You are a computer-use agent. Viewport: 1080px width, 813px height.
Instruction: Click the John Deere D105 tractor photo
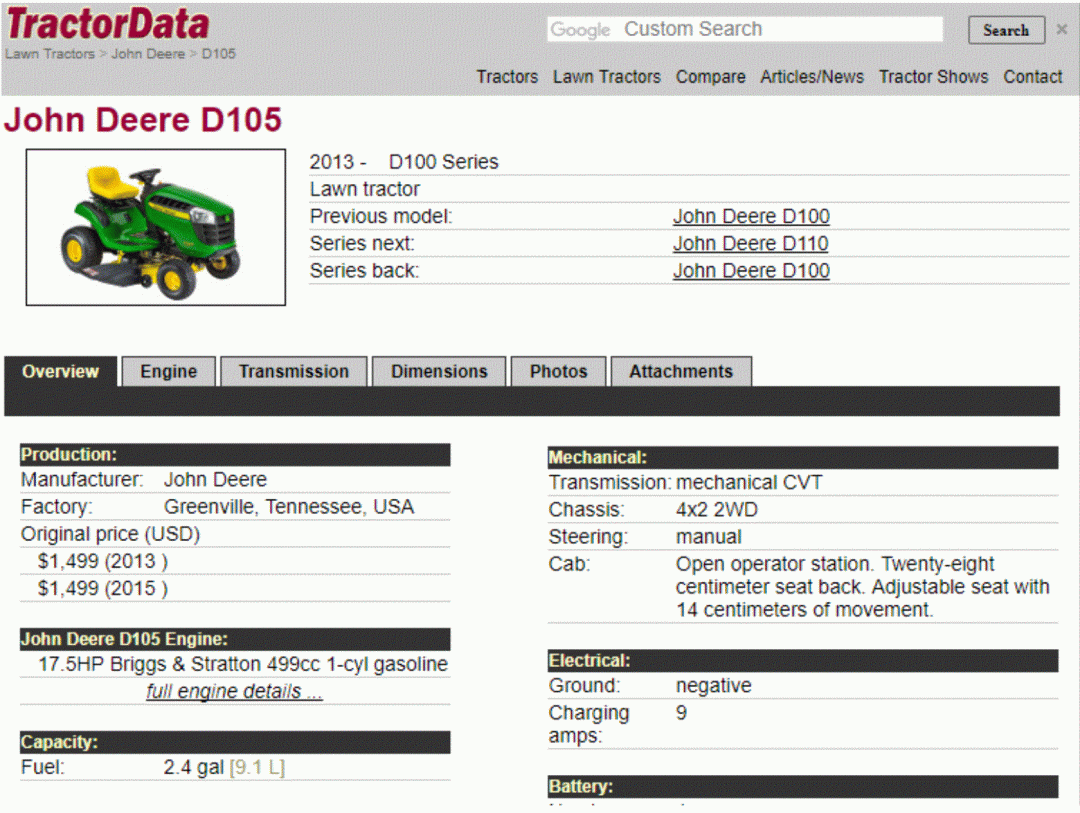[x=156, y=227]
